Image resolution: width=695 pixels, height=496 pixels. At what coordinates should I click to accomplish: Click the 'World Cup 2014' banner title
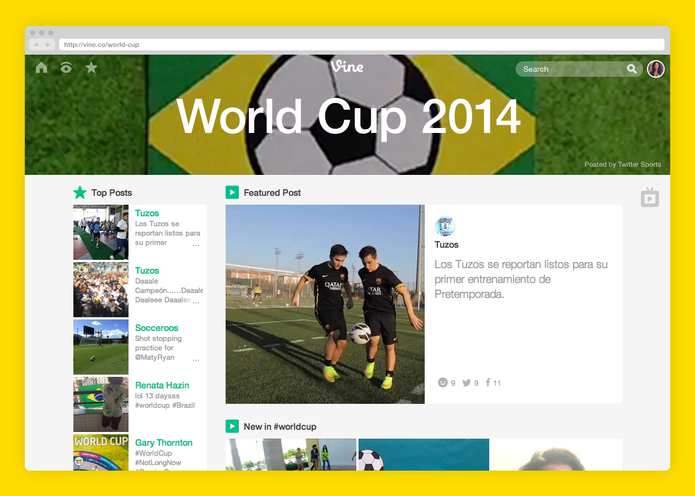[348, 117]
